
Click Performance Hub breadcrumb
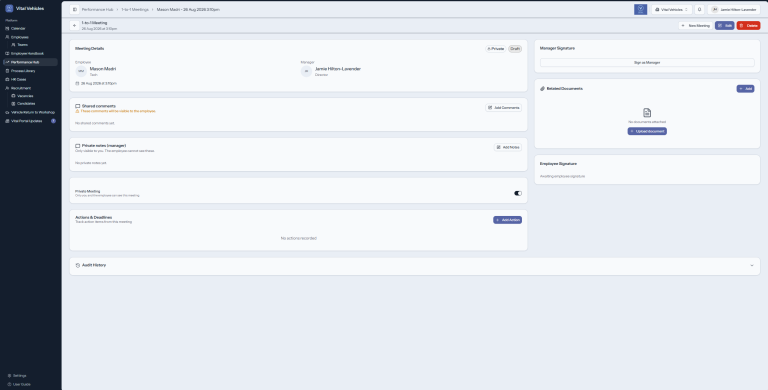[97, 9]
